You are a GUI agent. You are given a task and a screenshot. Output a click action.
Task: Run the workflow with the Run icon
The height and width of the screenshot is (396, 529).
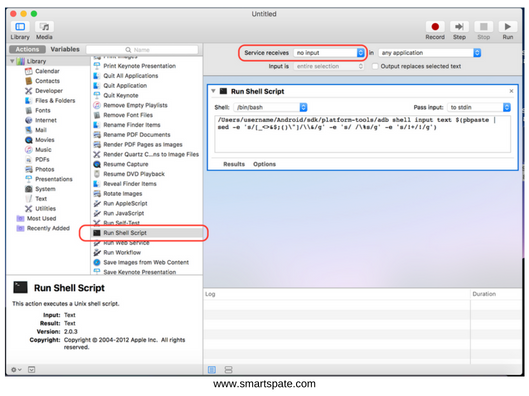[507, 27]
